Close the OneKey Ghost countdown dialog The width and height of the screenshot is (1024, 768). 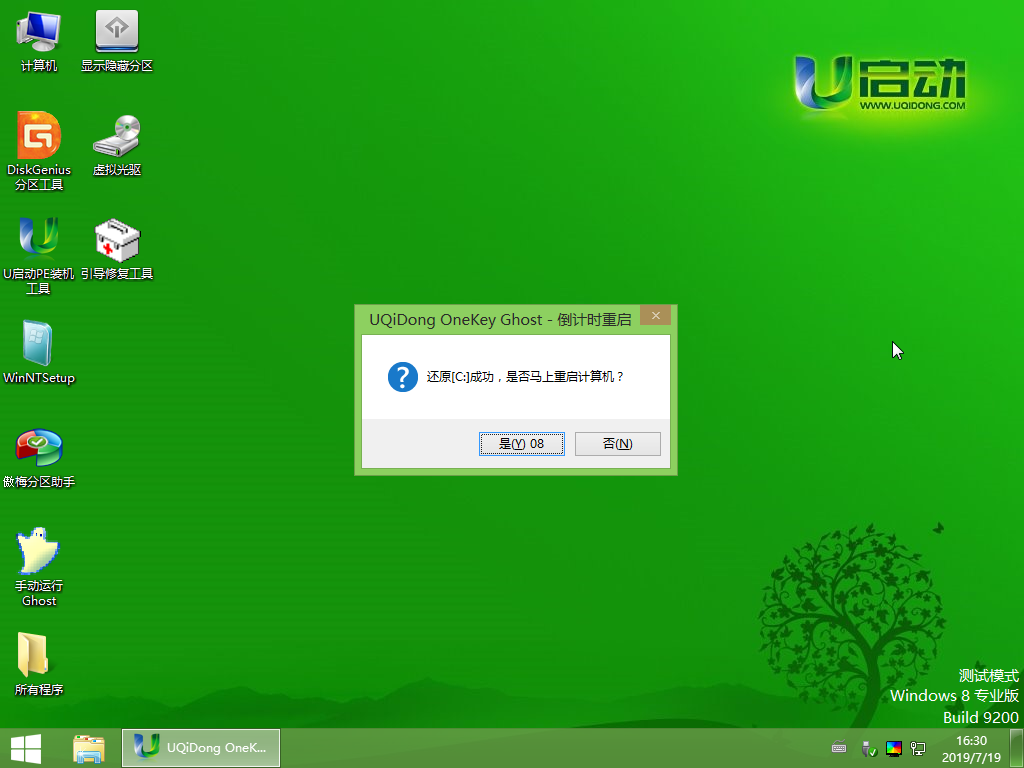click(x=656, y=315)
